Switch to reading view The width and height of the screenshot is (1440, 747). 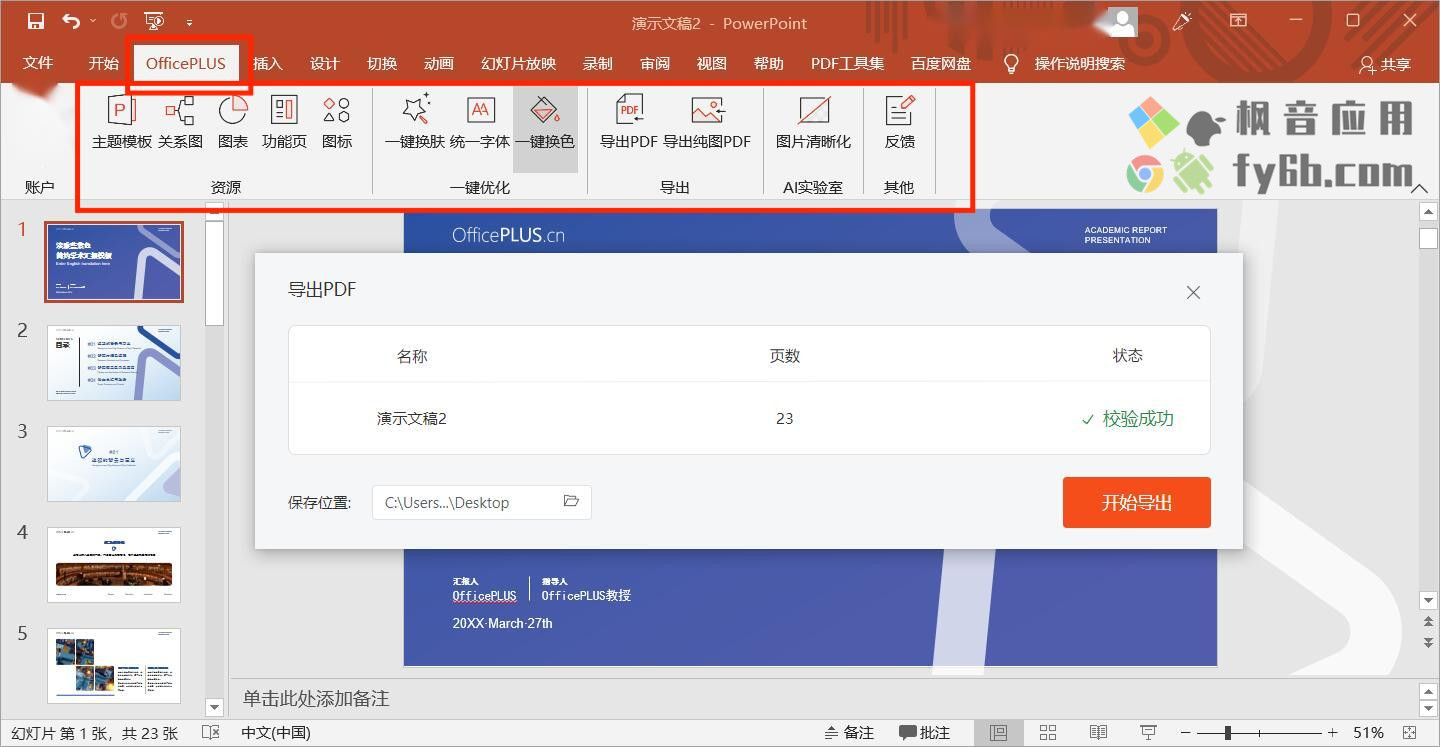pos(1098,733)
